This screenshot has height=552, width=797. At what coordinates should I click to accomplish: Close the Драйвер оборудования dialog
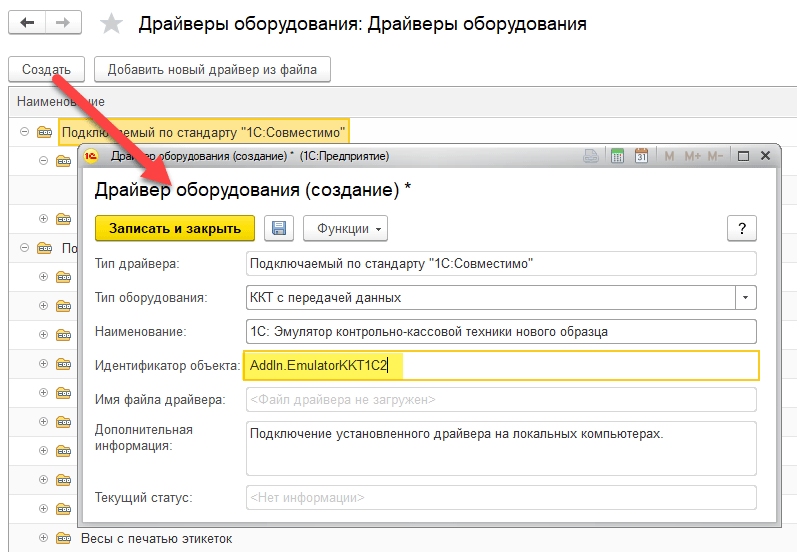click(x=765, y=156)
